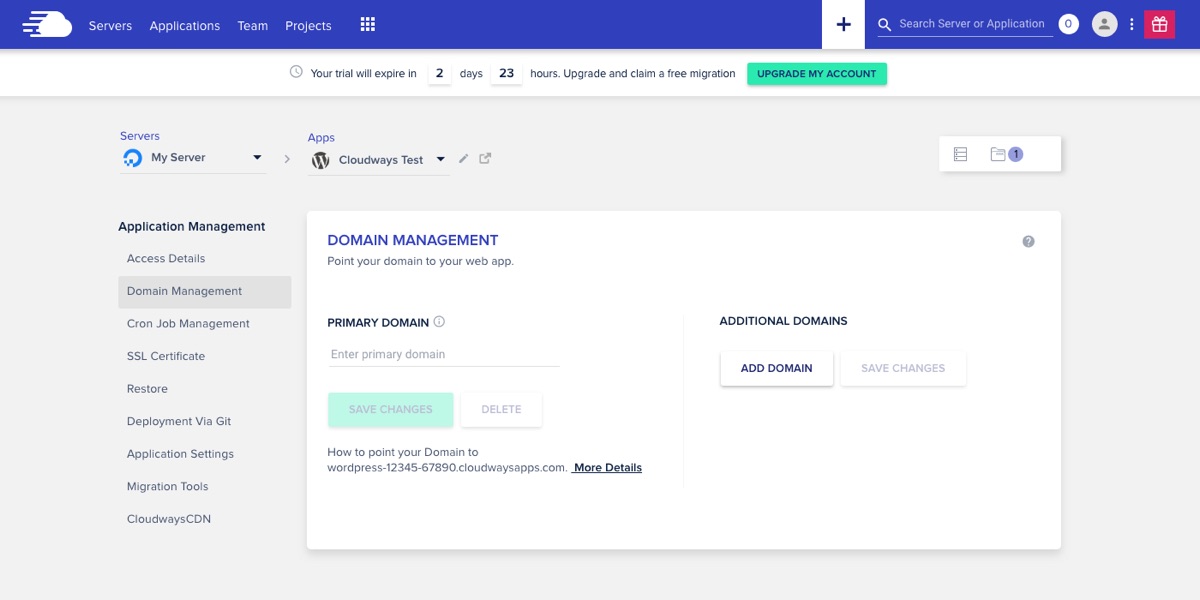
Task: Click the trial clock icon
Action: click(x=296, y=72)
